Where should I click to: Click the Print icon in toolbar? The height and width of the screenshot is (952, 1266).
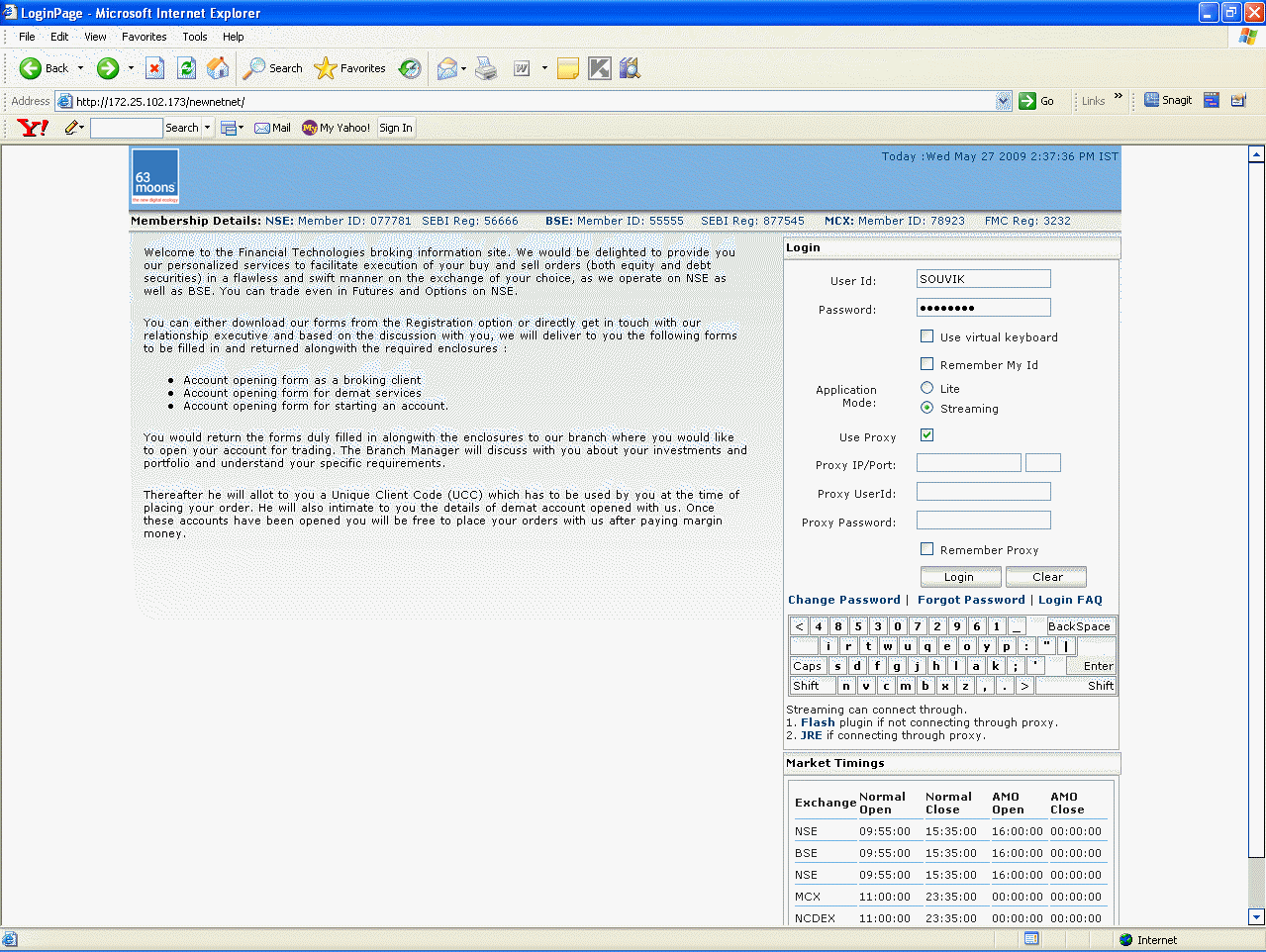[x=486, y=68]
